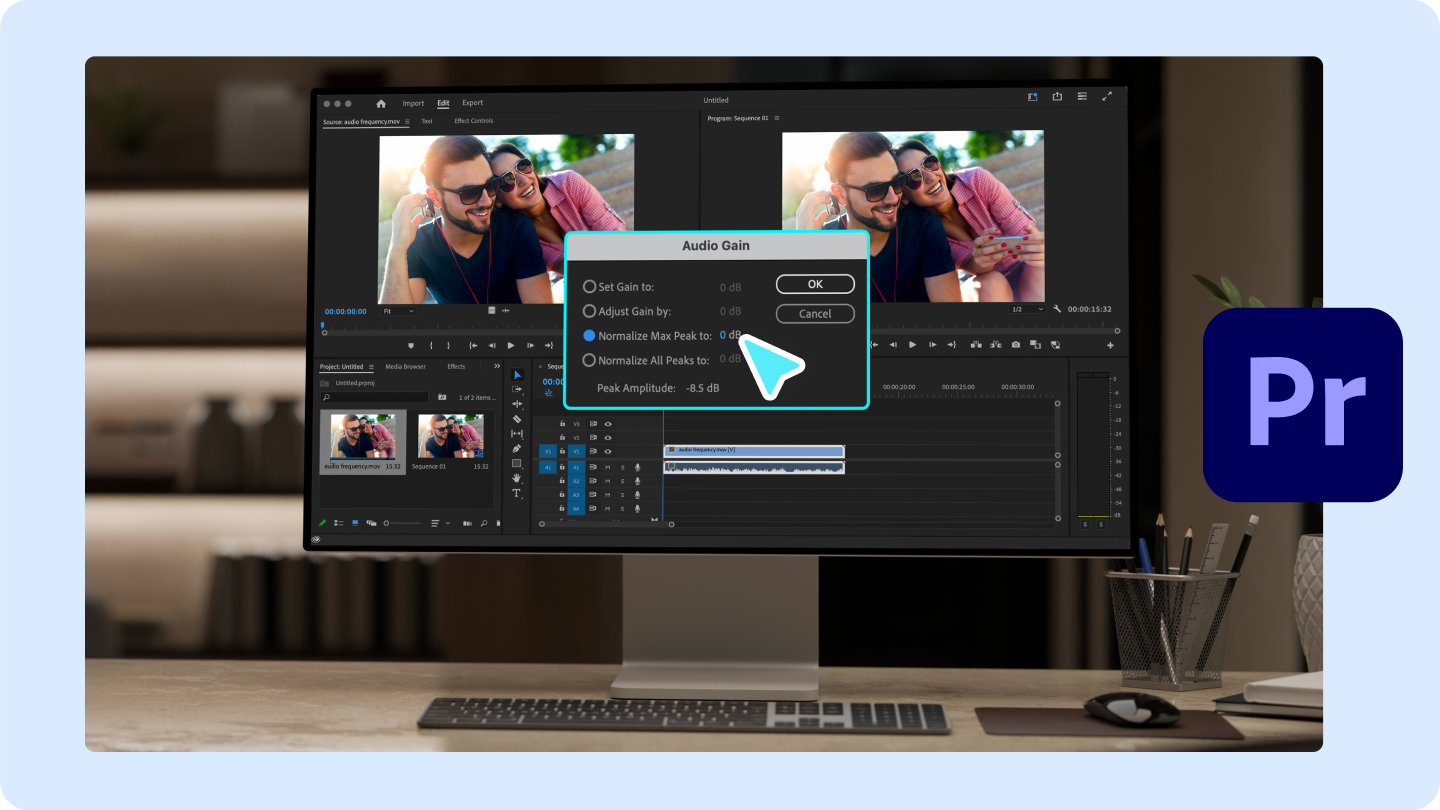The image size is (1440, 810).
Task: Confirm Audio Gain with OK
Action: point(815,284)
